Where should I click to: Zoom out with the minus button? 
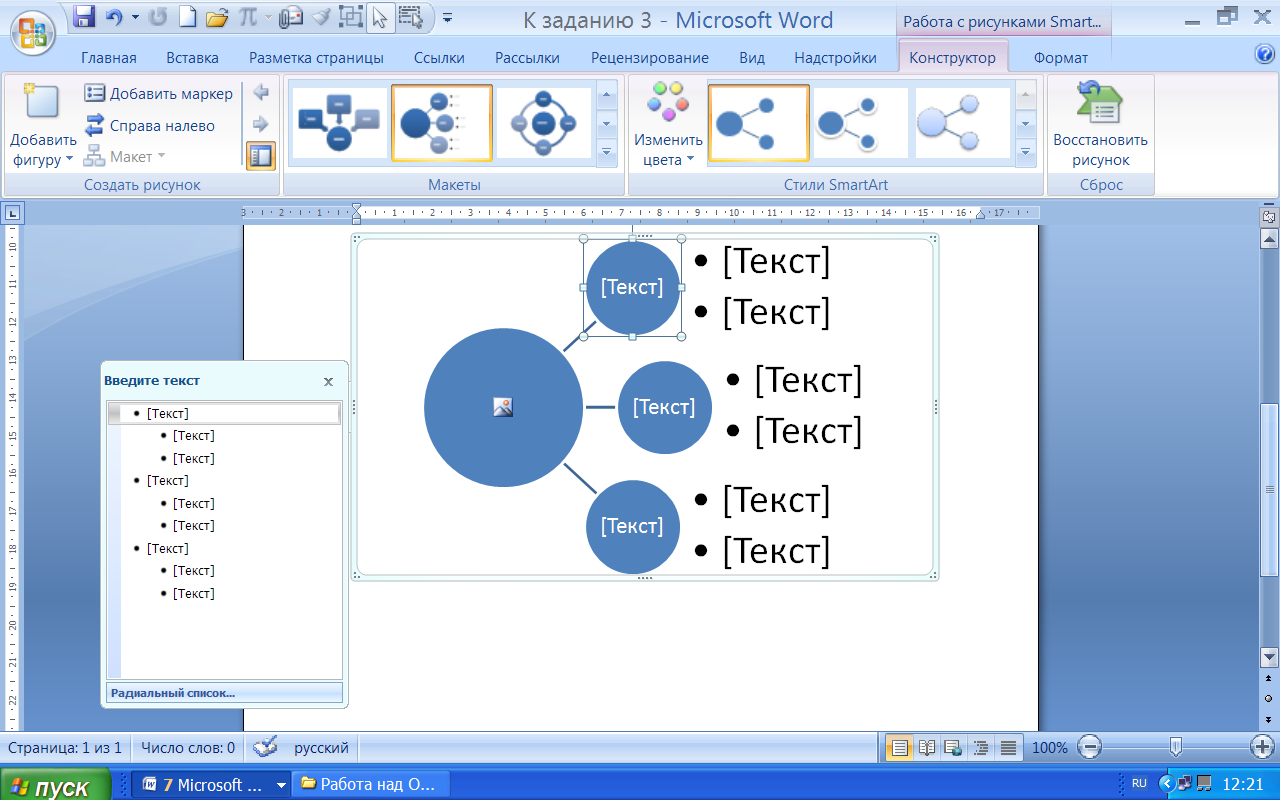point(1091,746)
